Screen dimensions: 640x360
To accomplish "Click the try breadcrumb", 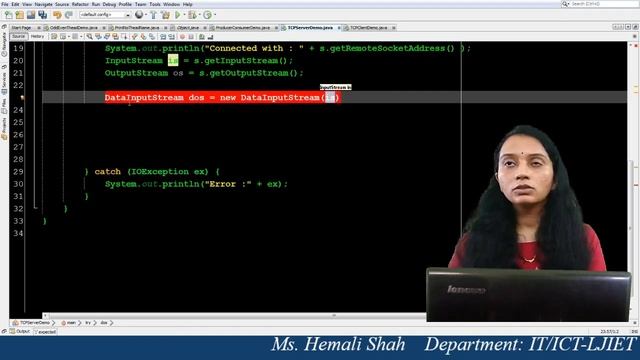I will (x=88, y=323).
